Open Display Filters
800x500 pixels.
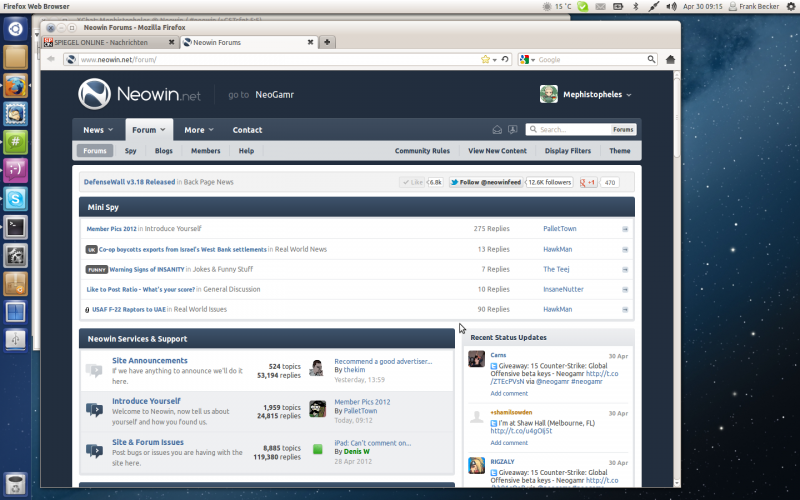coord(568,151)
